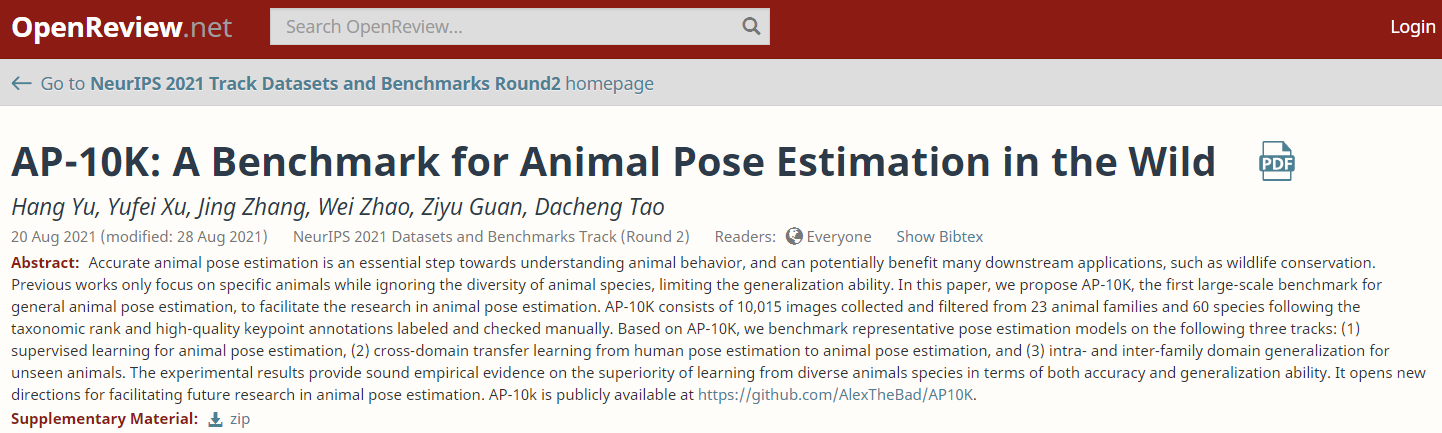The height and width of the screenshot is (433, 1442).
Task: Click the globe icon beside Everyone
Action: 794,237
